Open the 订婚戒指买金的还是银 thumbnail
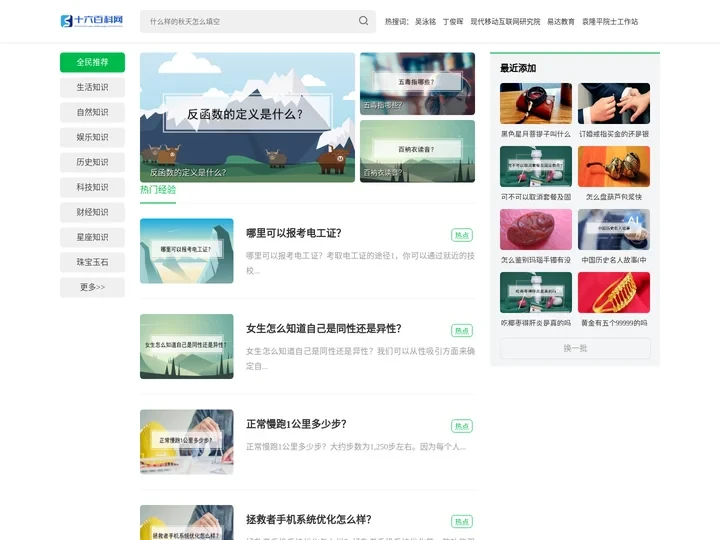The image size is (720, 540). [614, 103]
